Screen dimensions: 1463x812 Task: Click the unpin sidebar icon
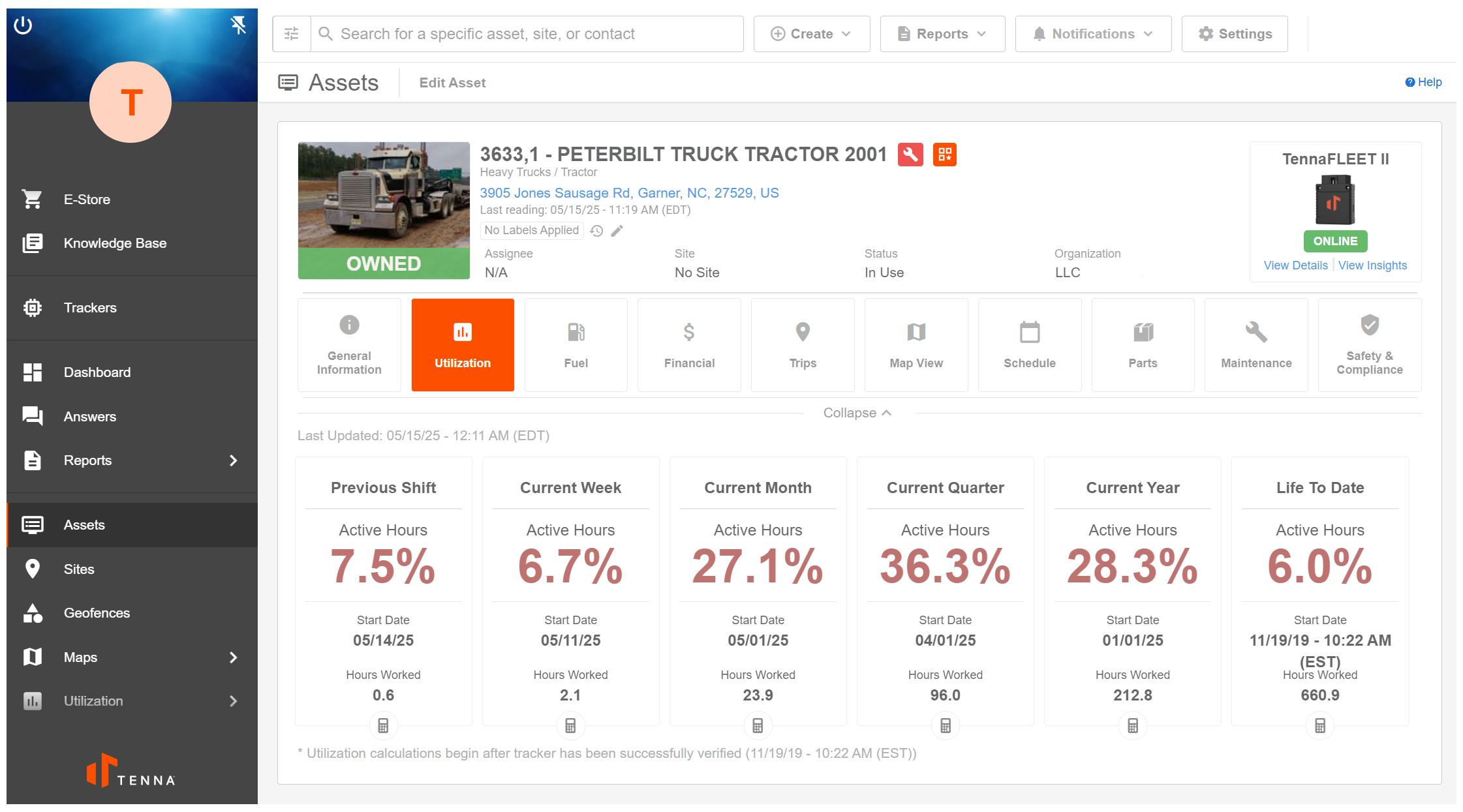pyautogui.click(x=238, y=25)
